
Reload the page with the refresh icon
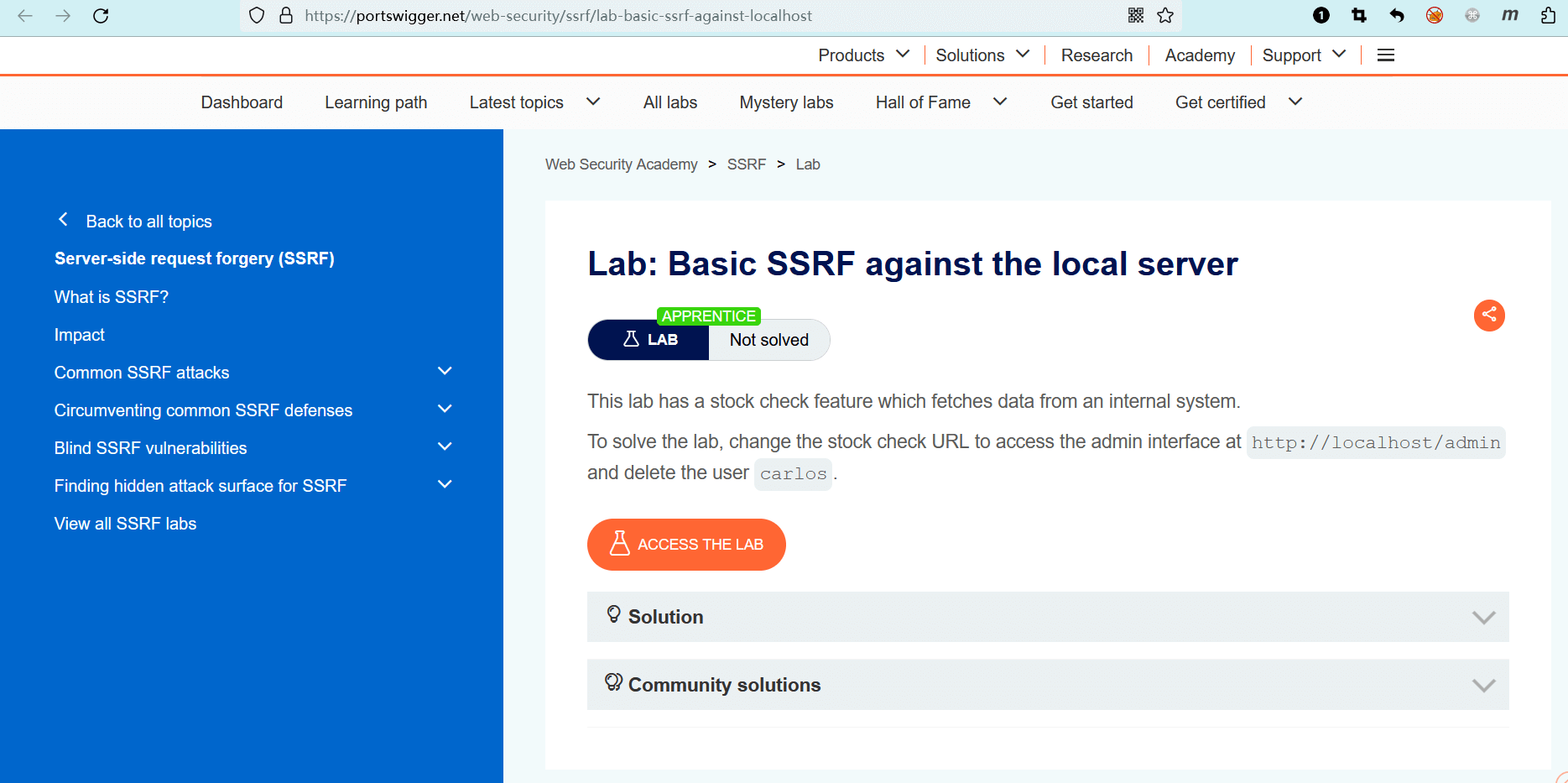tap(101, 16)
